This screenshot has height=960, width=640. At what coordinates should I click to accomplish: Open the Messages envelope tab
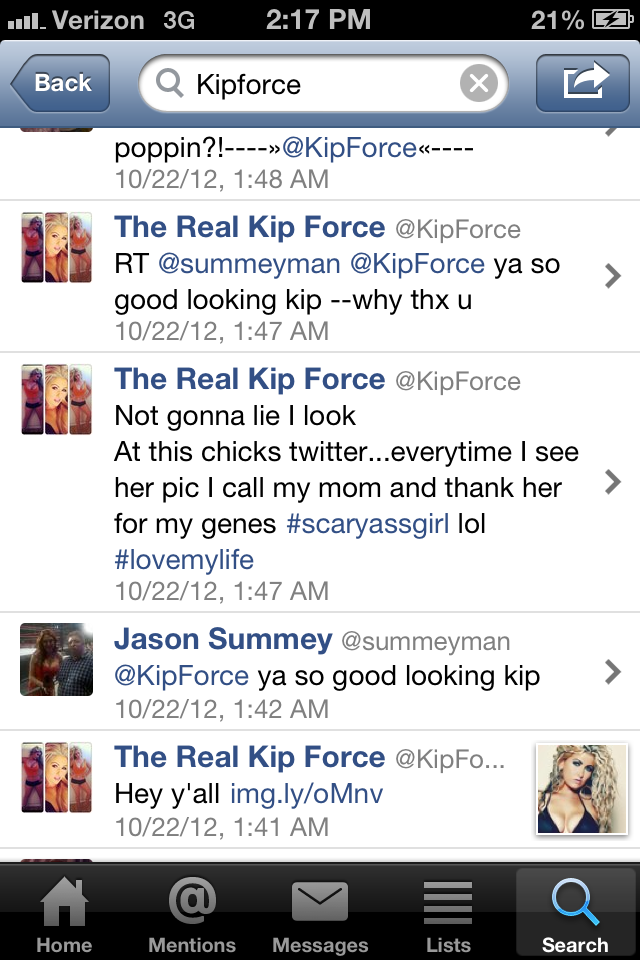pos(320,913)
